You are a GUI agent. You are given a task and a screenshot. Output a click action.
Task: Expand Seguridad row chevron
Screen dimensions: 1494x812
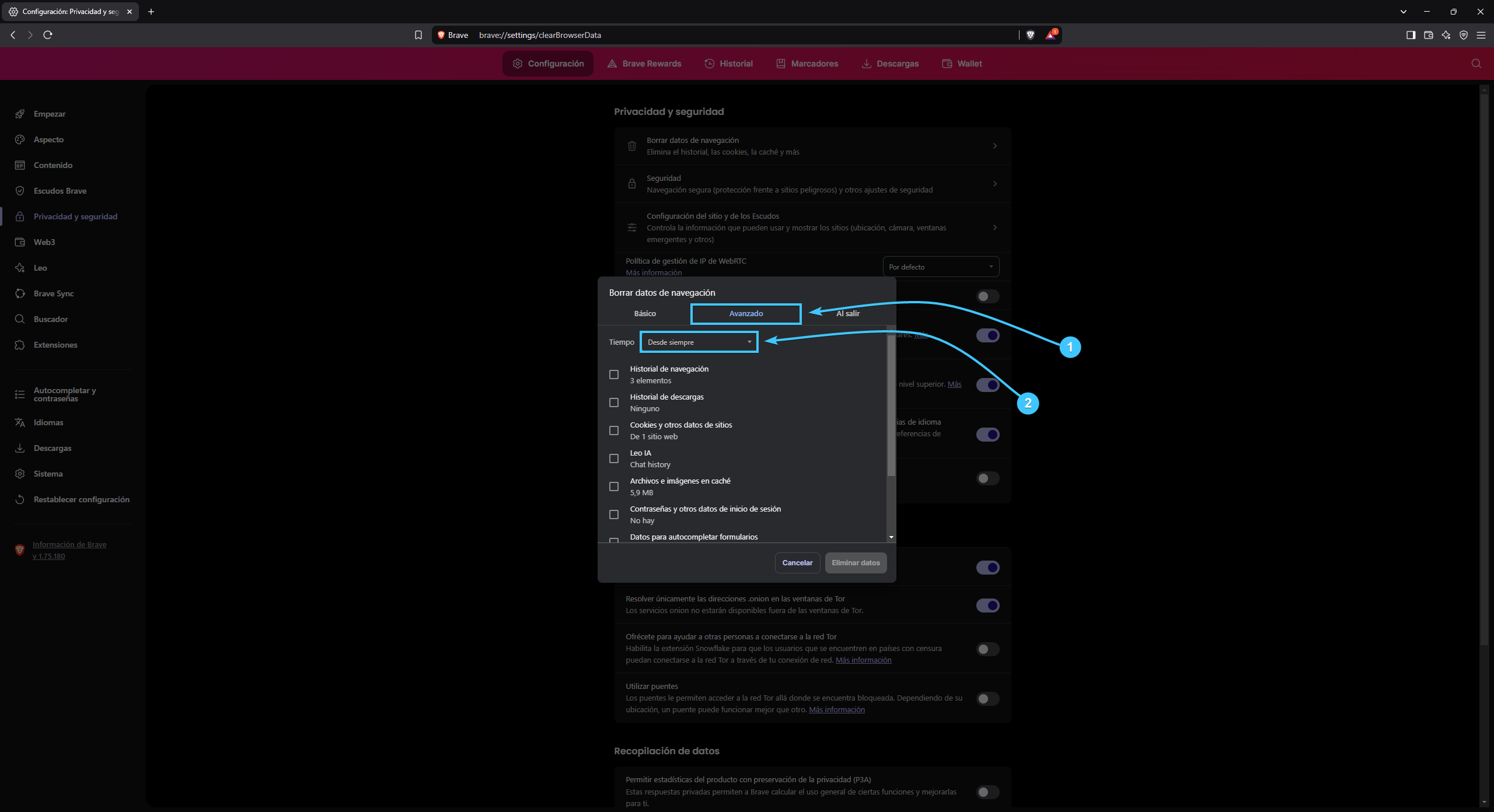point(995,184)
